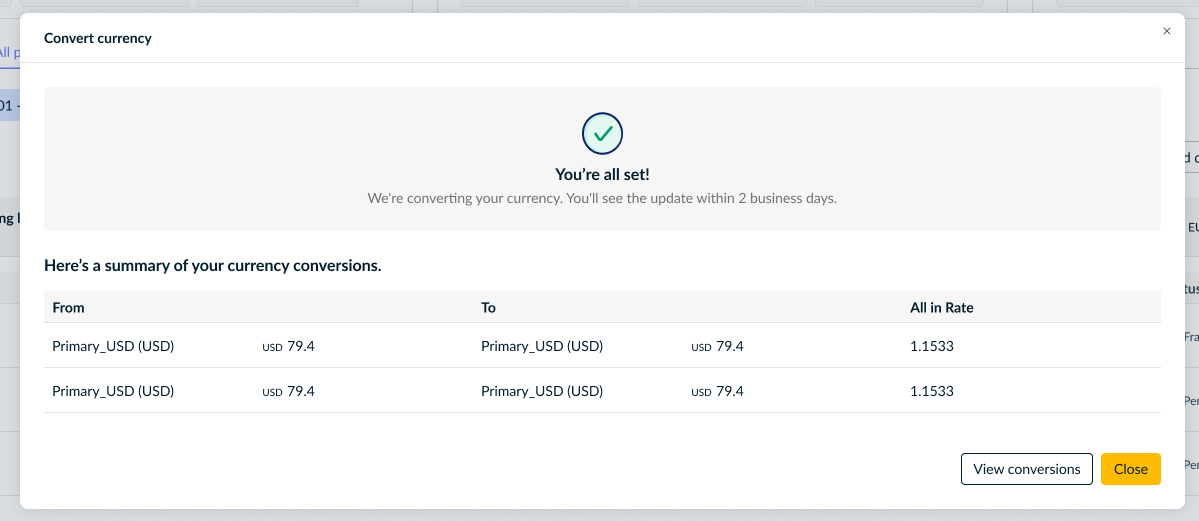Screen dimensions: 1199x521
Task: Click second row rate value 1.1533
Action: (932, 391)
